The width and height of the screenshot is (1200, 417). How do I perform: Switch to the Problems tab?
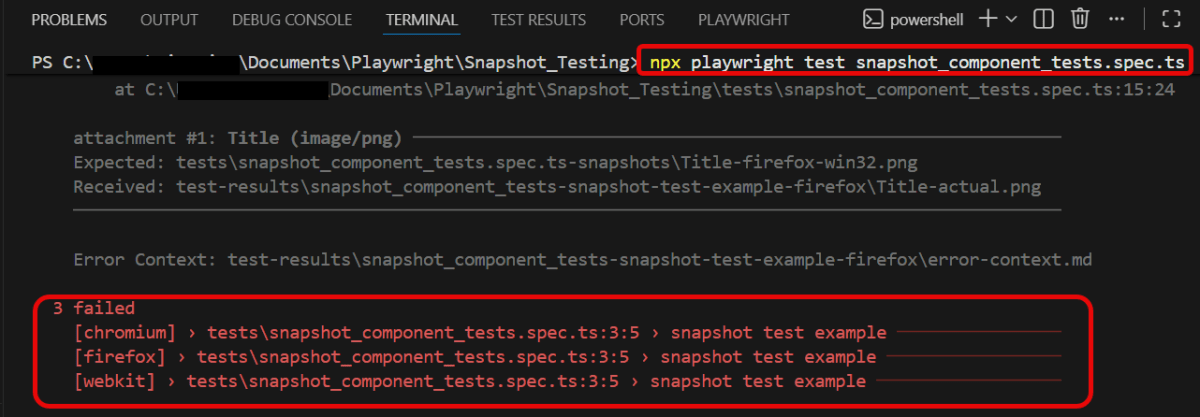[x=69, y=20]
